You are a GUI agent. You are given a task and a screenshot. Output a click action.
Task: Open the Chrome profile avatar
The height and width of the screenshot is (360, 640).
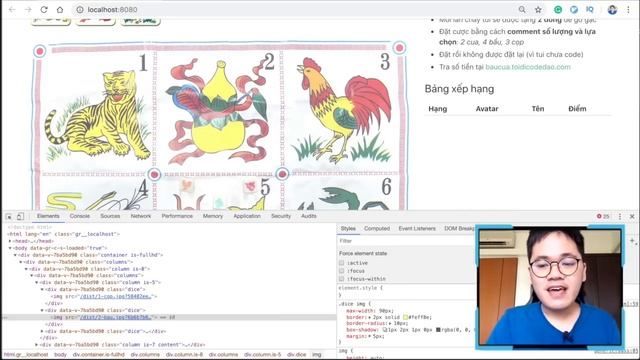pos(612,9)
